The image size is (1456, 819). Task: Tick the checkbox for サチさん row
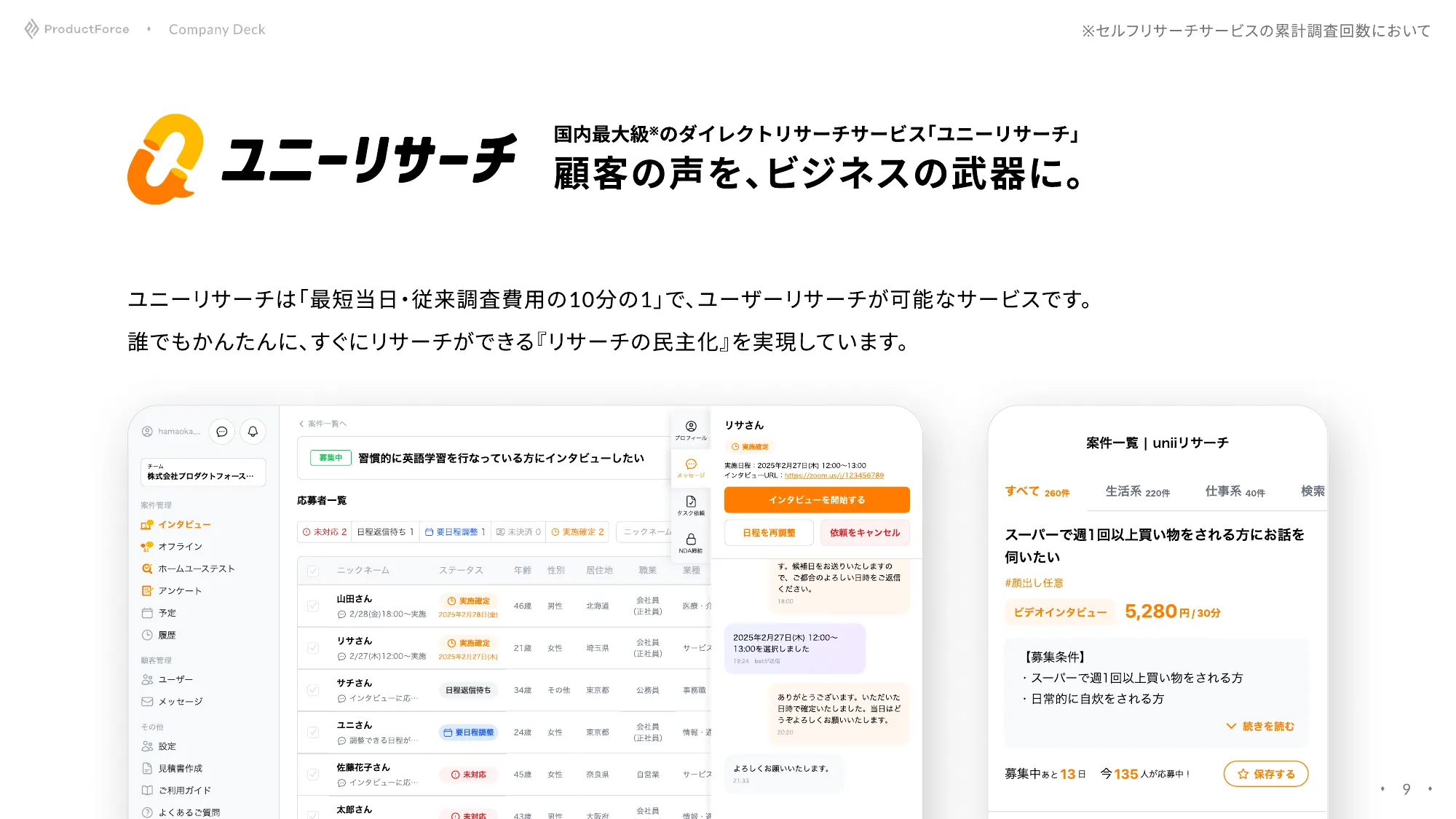313,690
